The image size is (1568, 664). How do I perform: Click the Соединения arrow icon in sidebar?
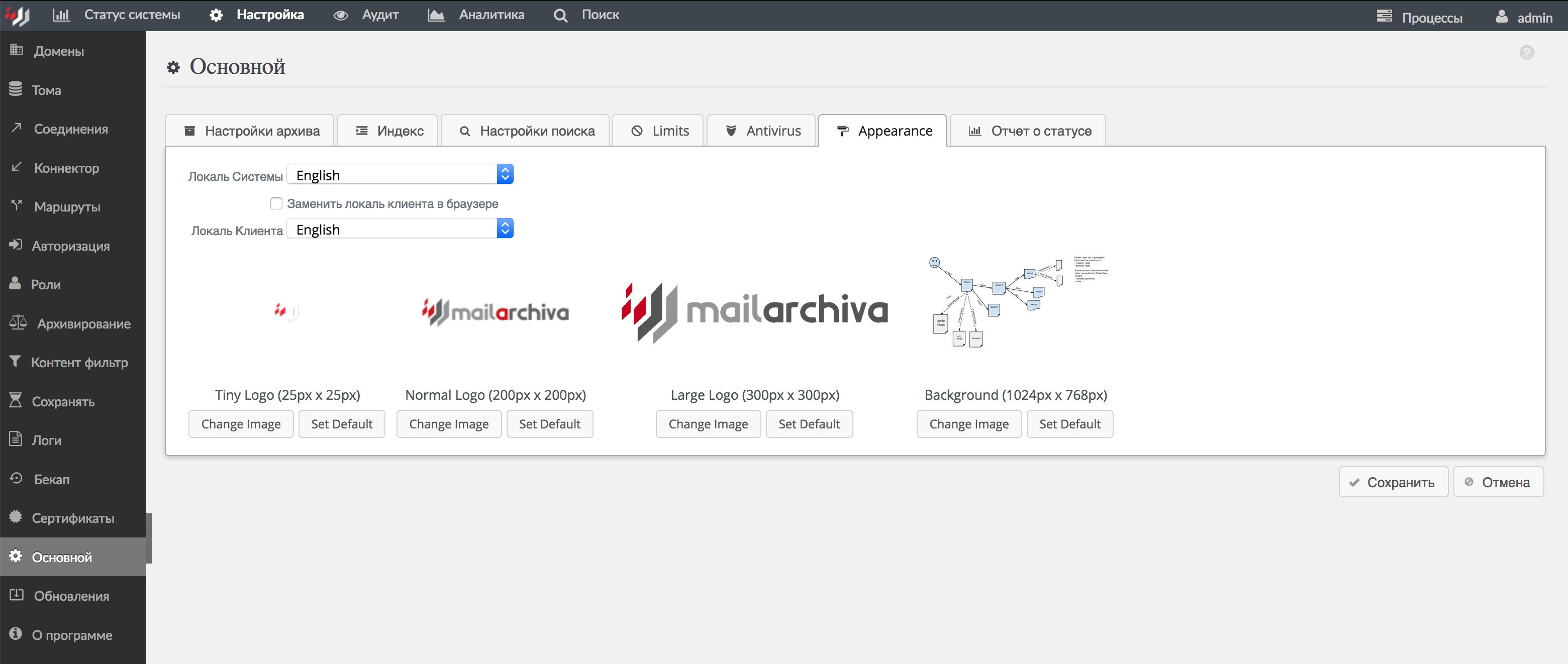pyautogui.click(x=17, y=128)
